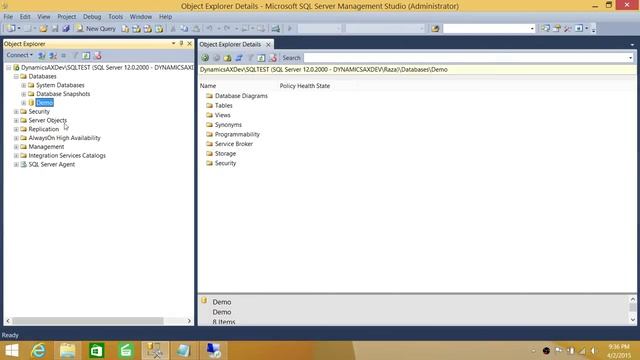Expand the Demo database node
Screen dimensions: 640x360
[x=24, y=103]
